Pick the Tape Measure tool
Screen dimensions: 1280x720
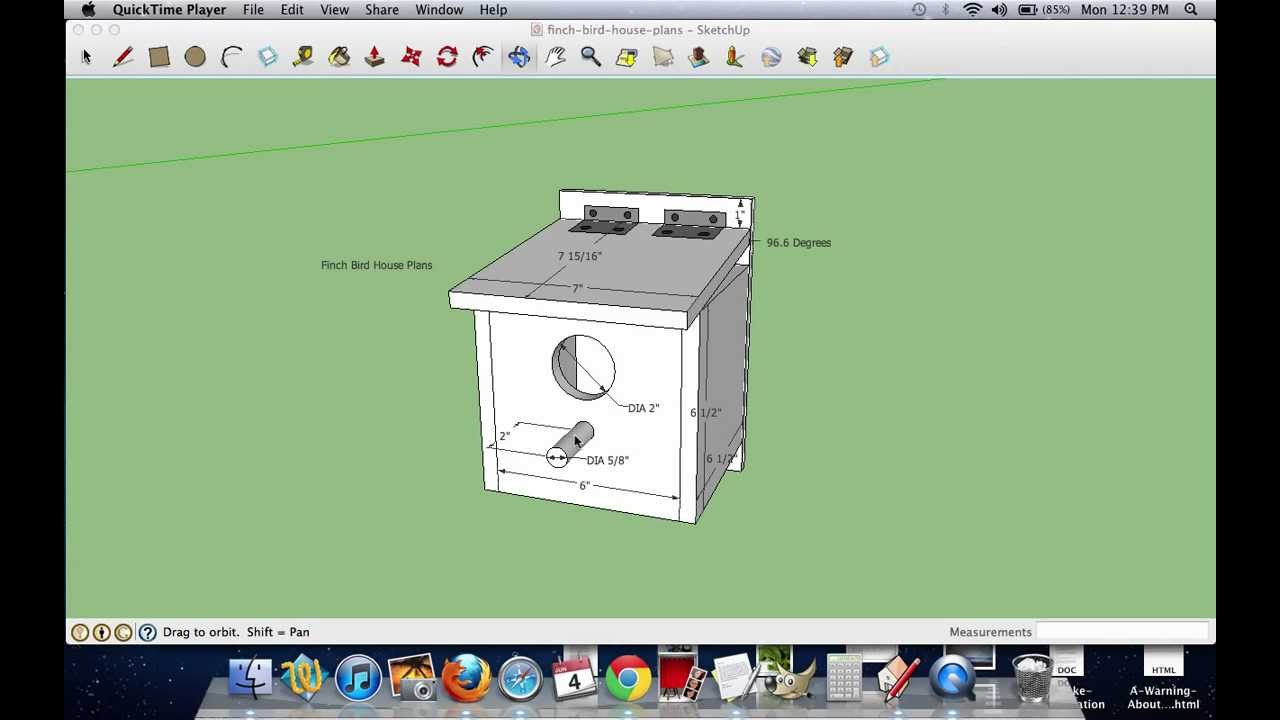[303, 57]
